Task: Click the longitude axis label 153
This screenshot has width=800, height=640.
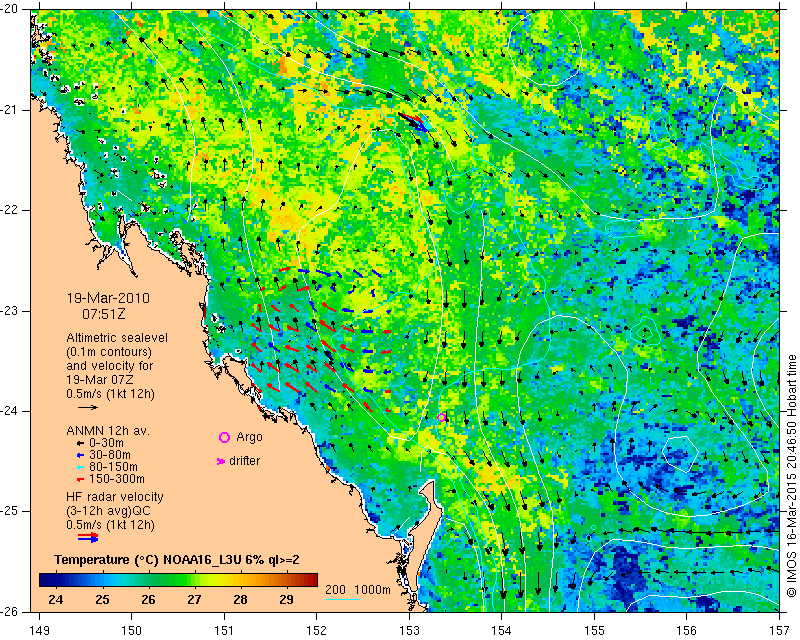Action: tap(409, 631)
